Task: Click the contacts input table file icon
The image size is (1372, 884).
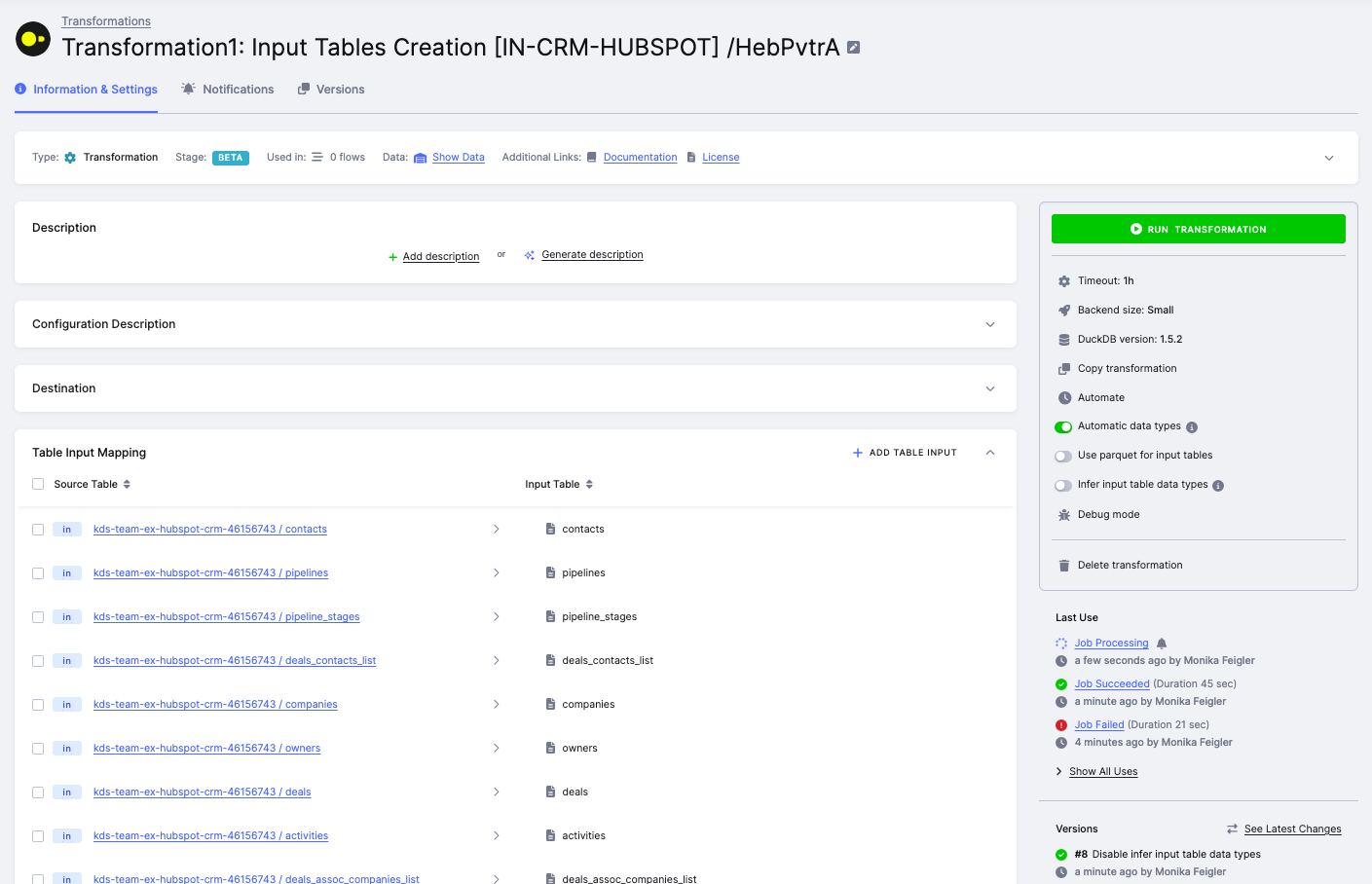Action: coord(551,530)
